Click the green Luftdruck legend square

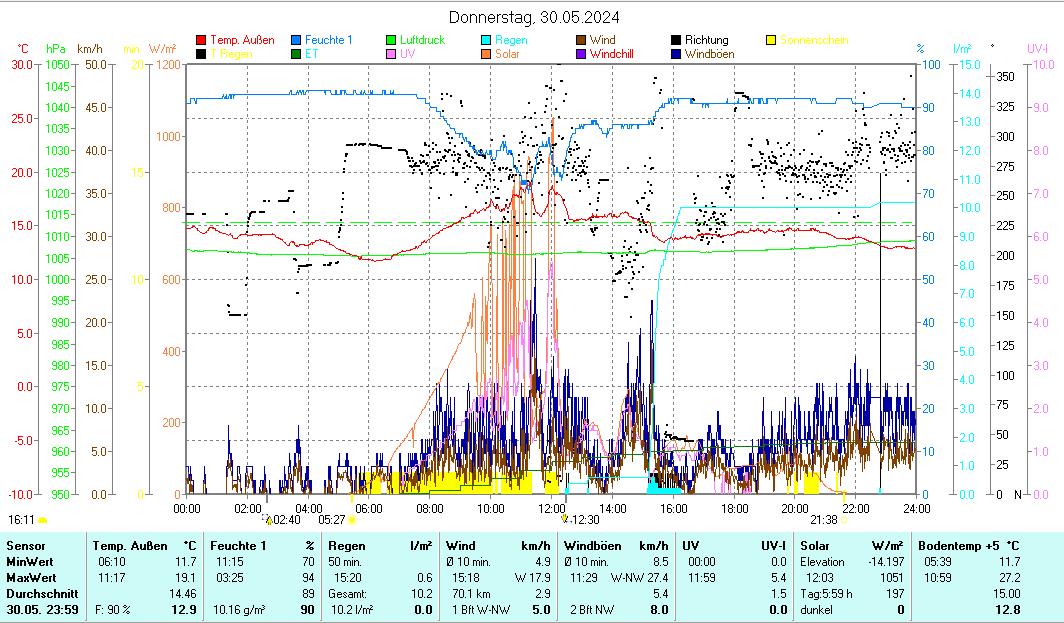coord(392,41)
